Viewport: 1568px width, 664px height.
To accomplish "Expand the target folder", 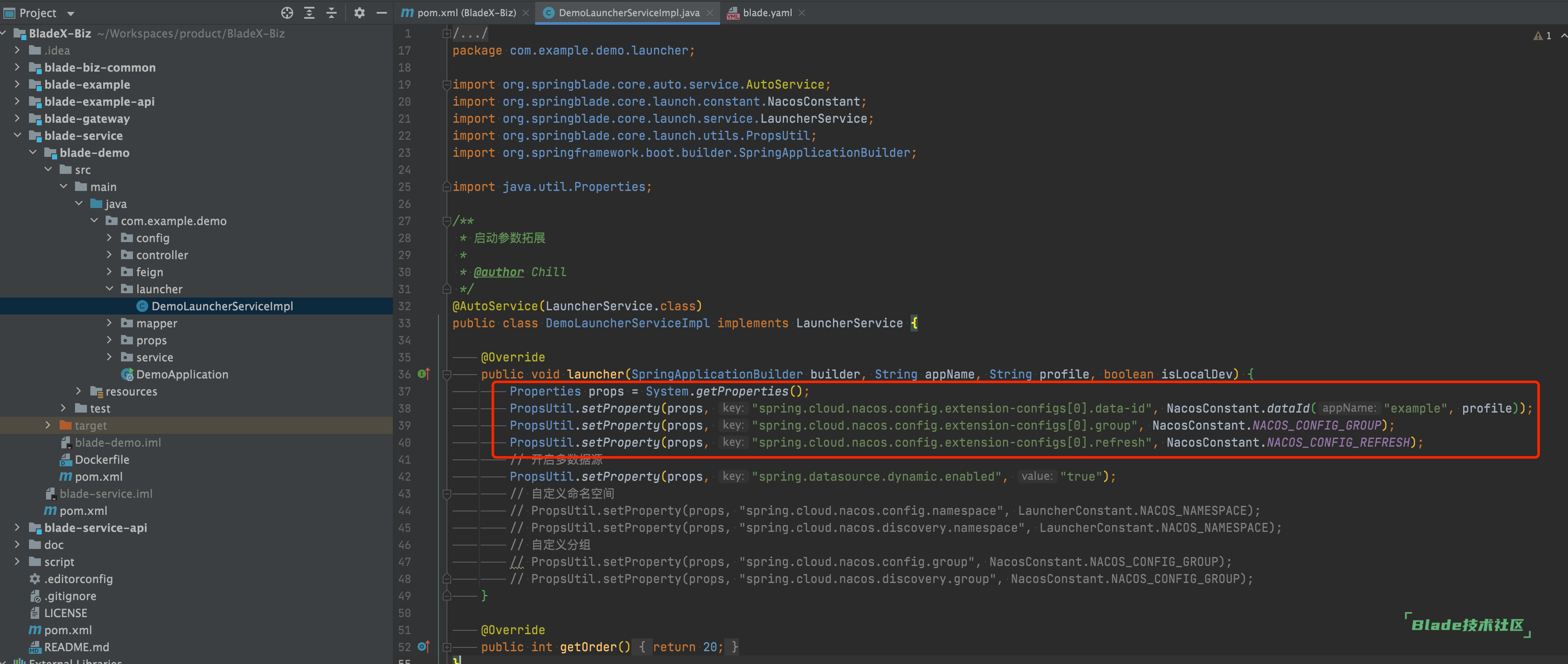I will click(48, 425).
